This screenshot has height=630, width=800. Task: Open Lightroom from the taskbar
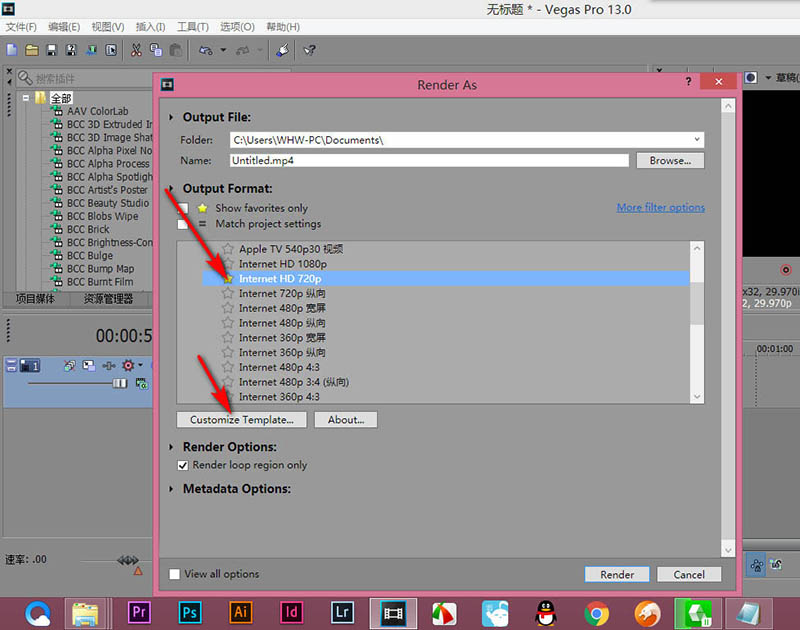click(x=342, y=612)
